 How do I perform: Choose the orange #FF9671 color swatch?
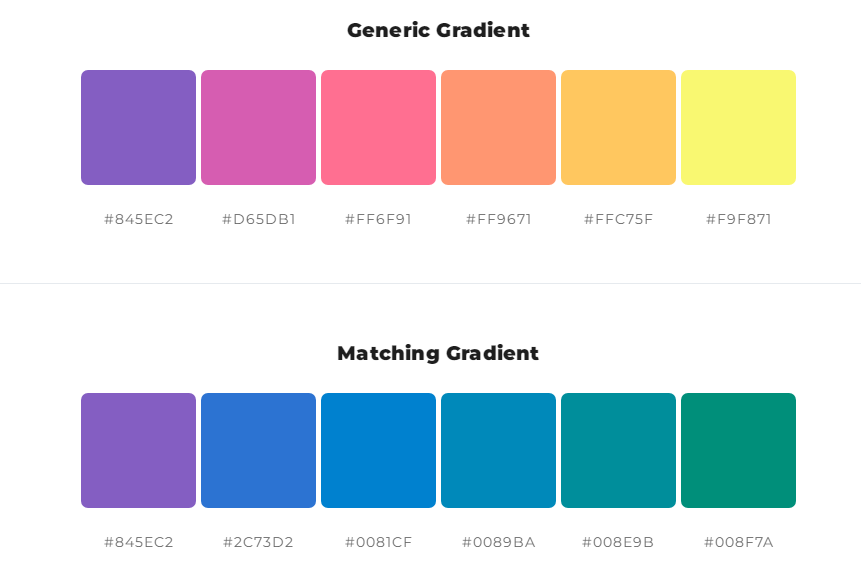(498, 127)
